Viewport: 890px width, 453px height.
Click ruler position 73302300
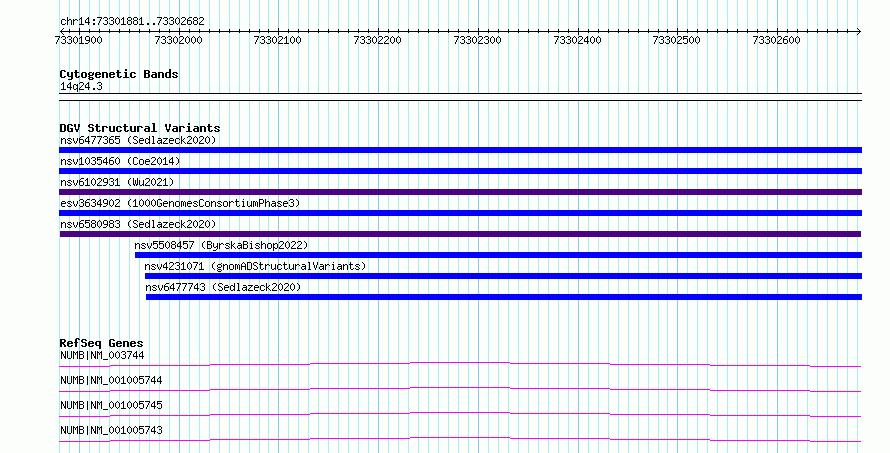coord(477,40)
